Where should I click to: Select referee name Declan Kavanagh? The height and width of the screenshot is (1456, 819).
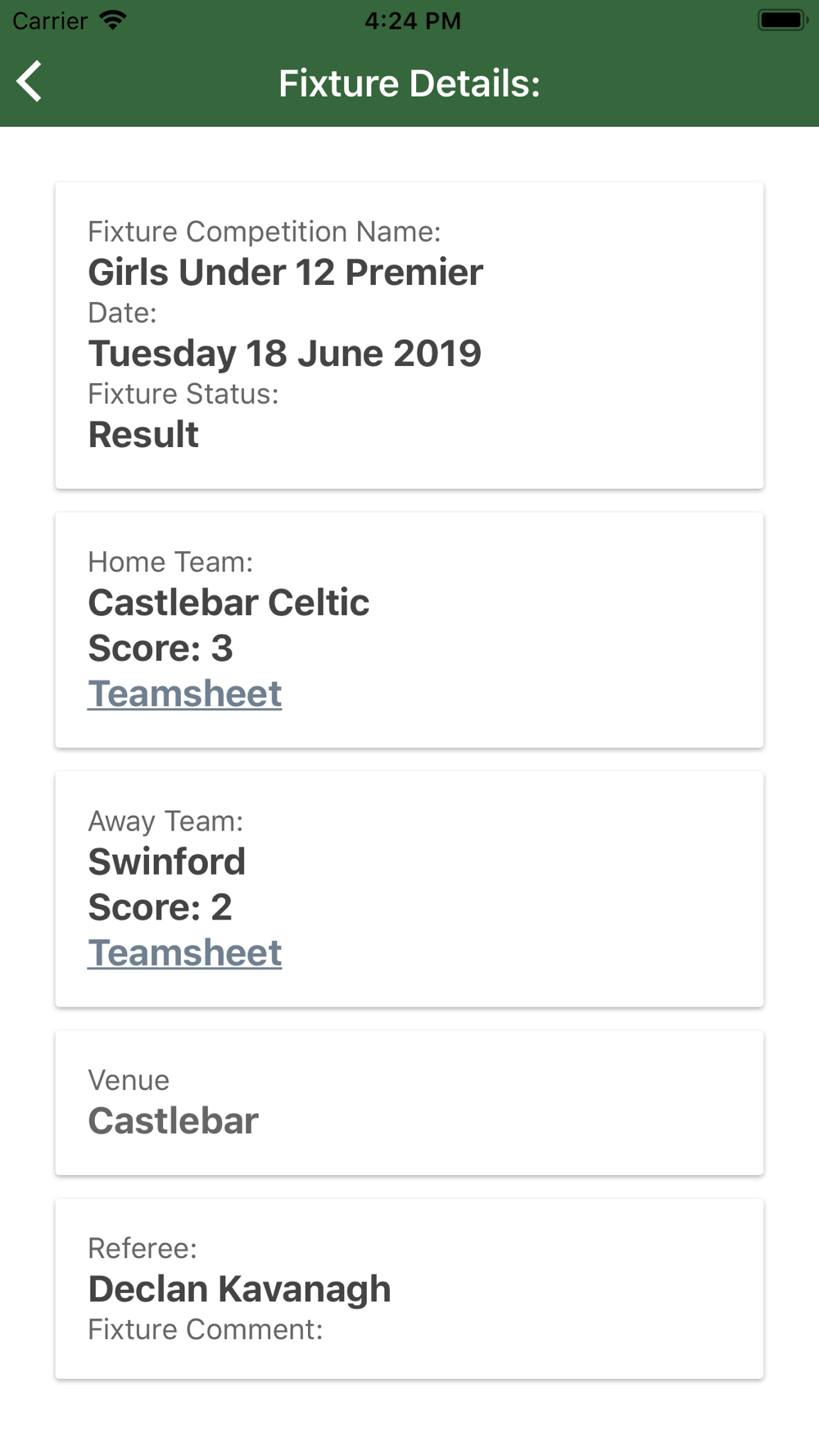point(239,1289)
